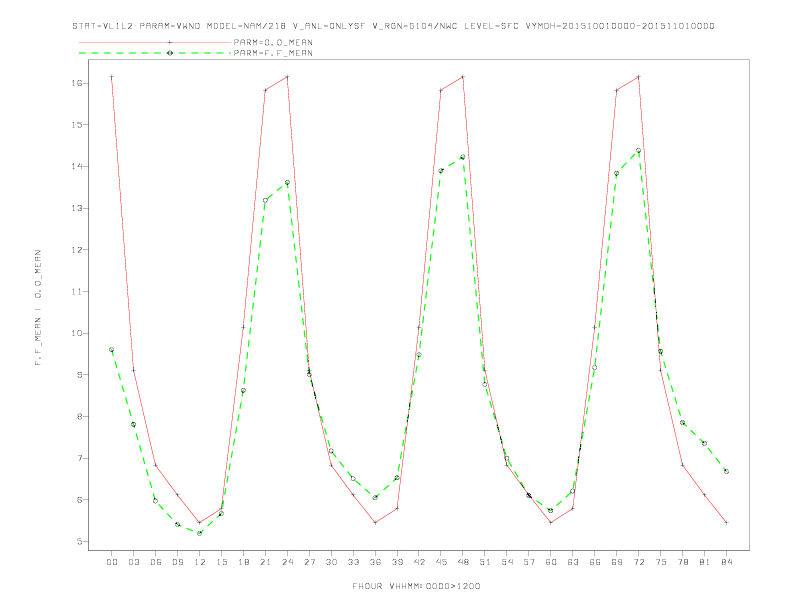Viewport: 792px width, 612px height.
Task: Click x-axis forecast hour label 48
Action: (463, 562)
